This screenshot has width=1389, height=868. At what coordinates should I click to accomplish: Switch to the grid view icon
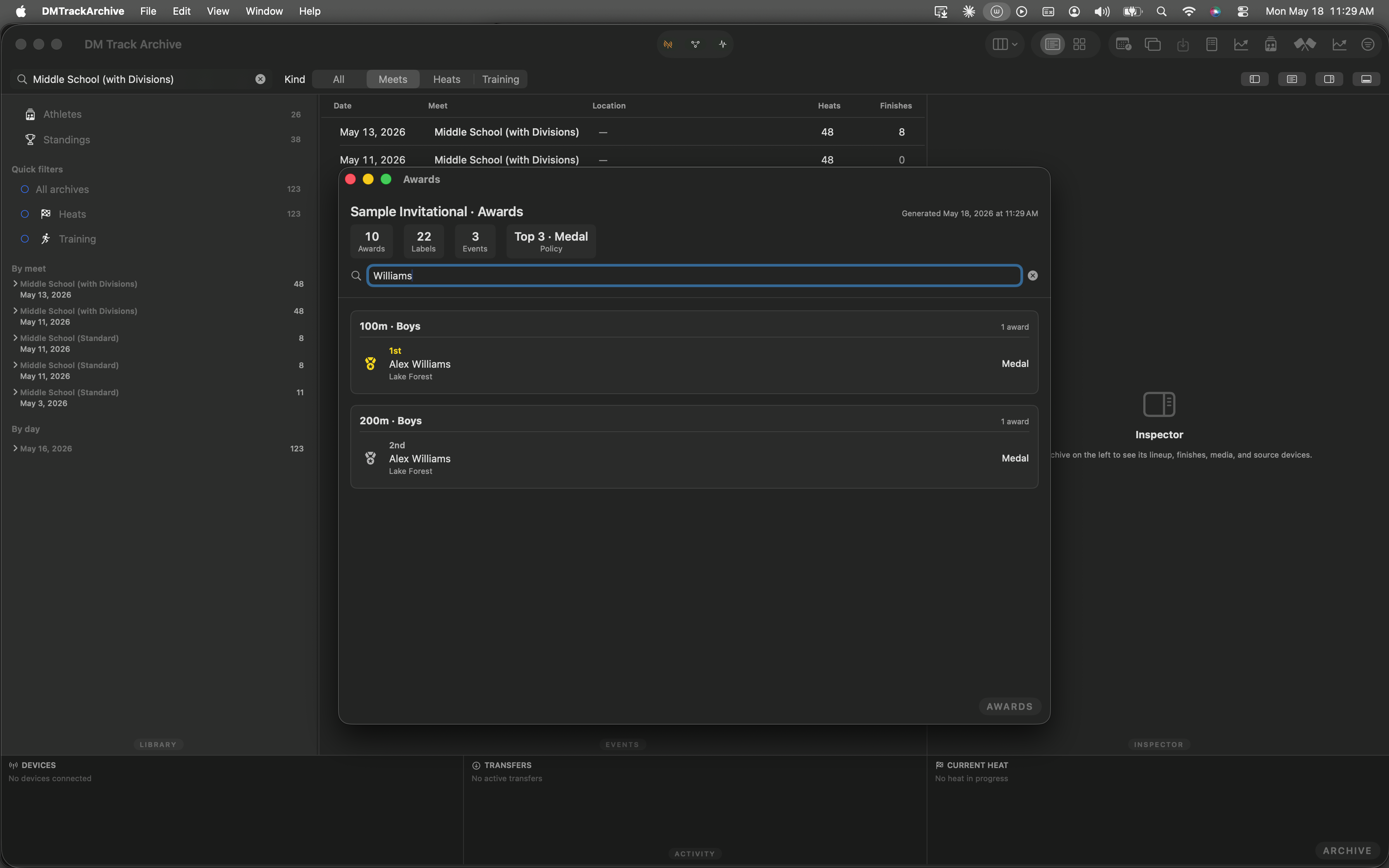(1079, 44)
